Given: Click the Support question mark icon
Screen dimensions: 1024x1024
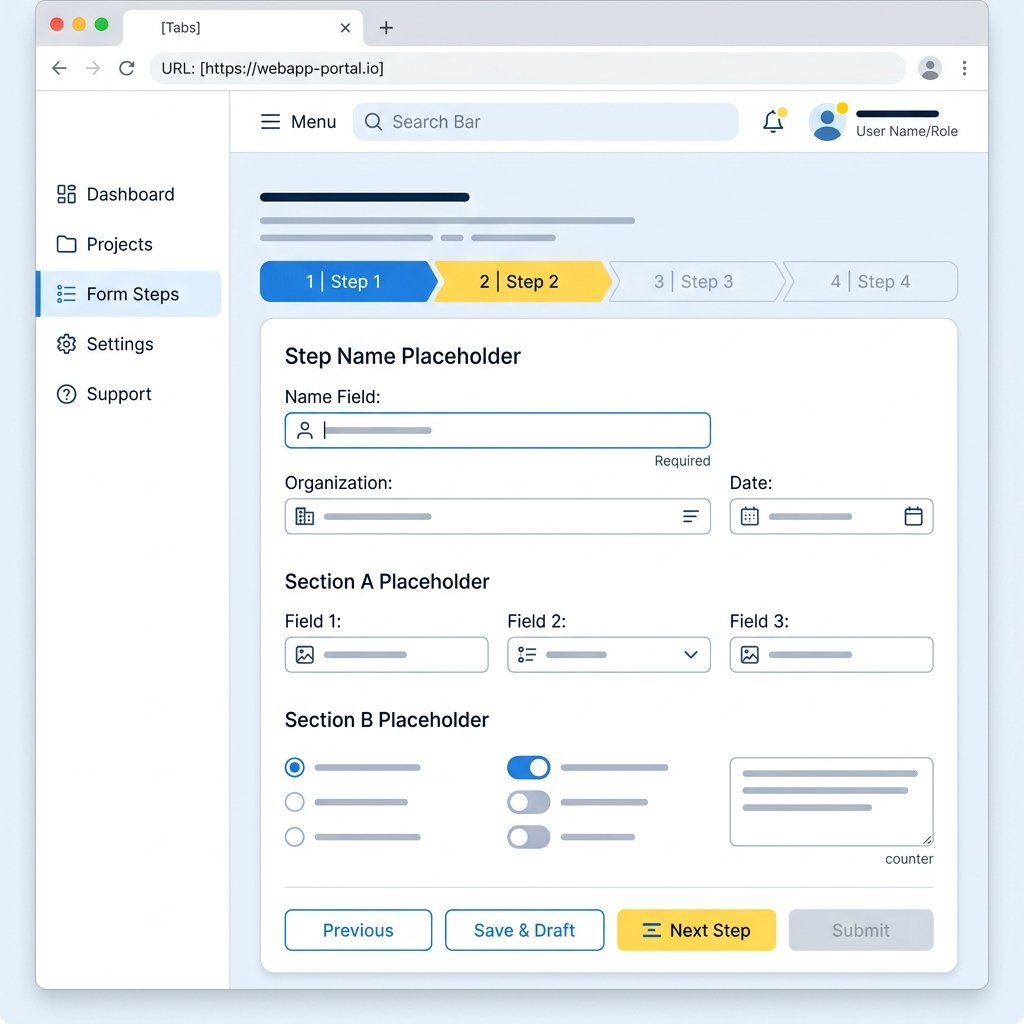Looking at the screenshot, I should coord(67,394).
